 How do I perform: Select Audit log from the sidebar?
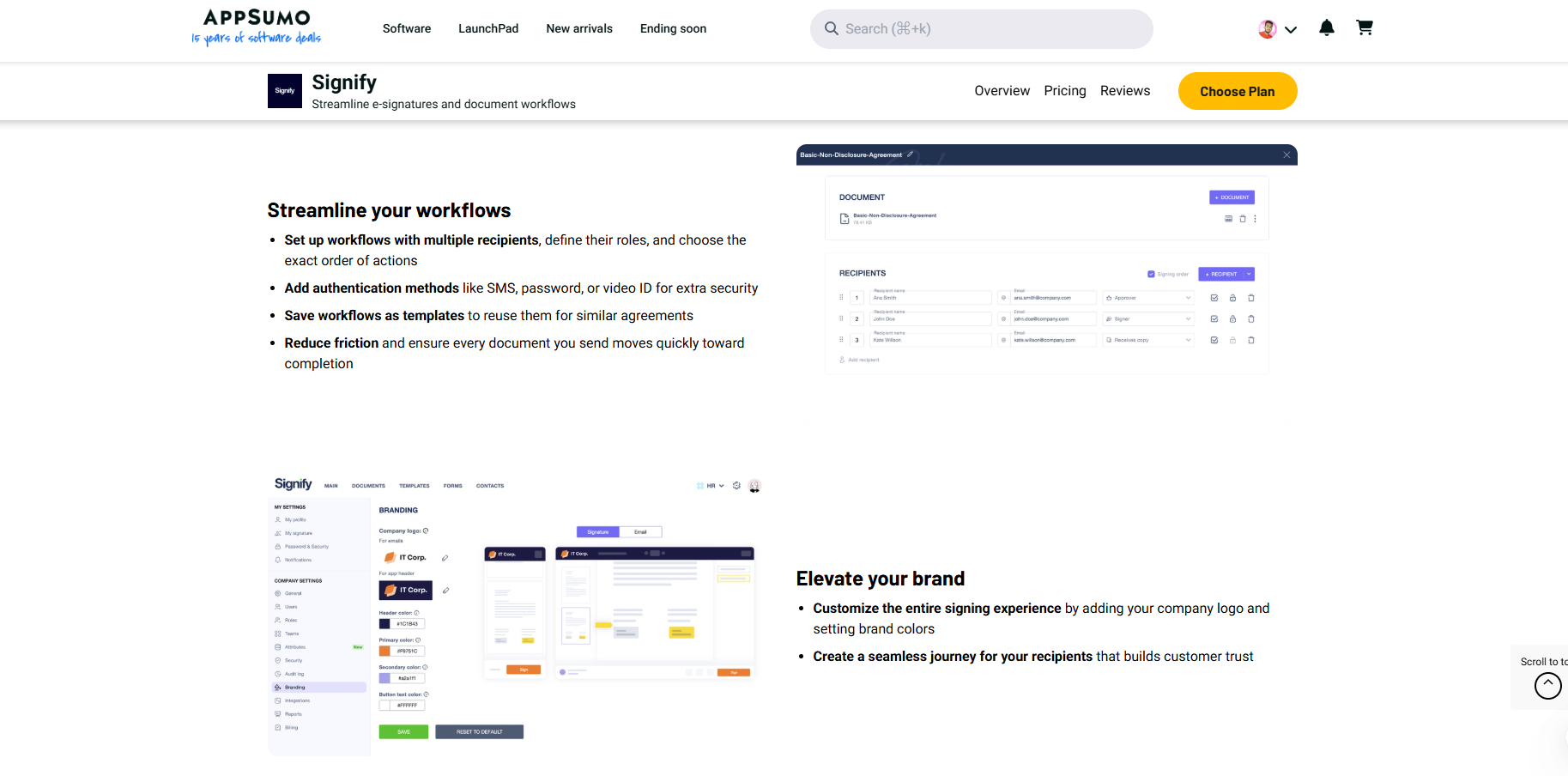tap(294, 674)
